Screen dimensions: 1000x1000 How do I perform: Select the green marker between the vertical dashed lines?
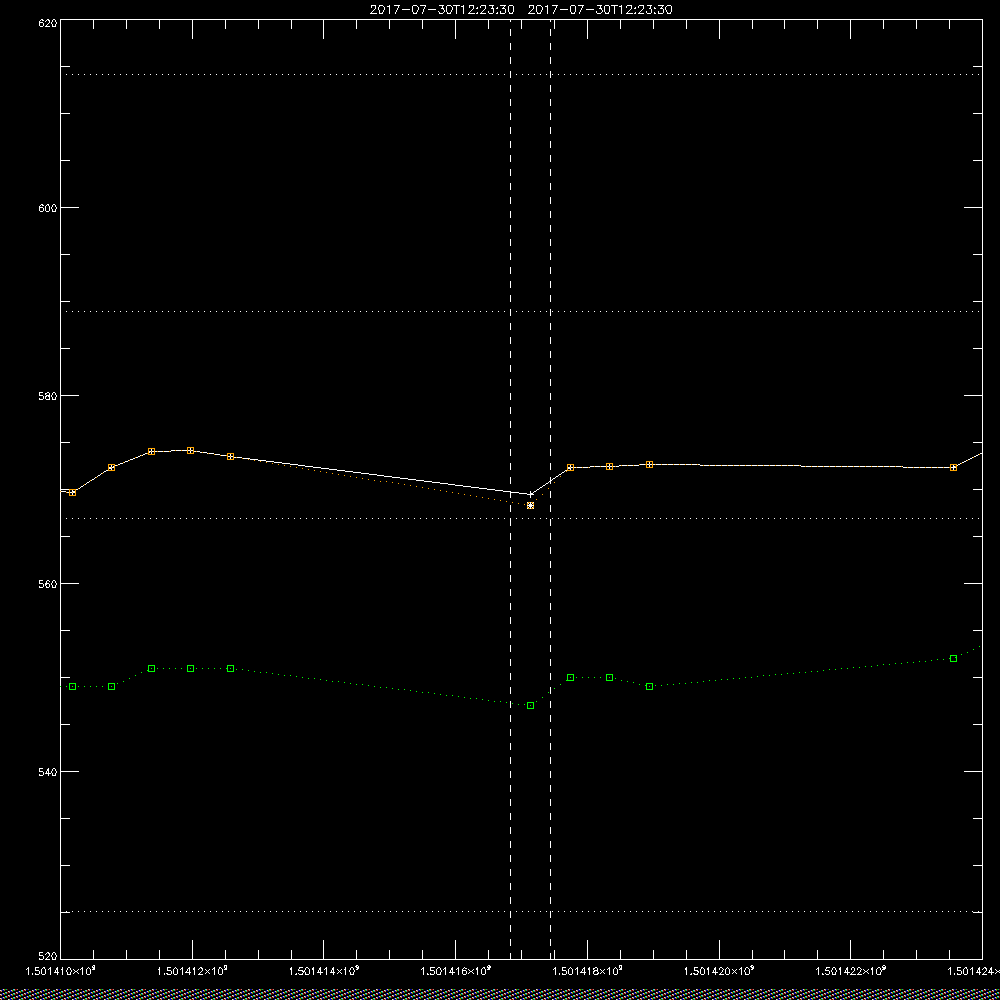pyautogui.click(x=531, y=705)
